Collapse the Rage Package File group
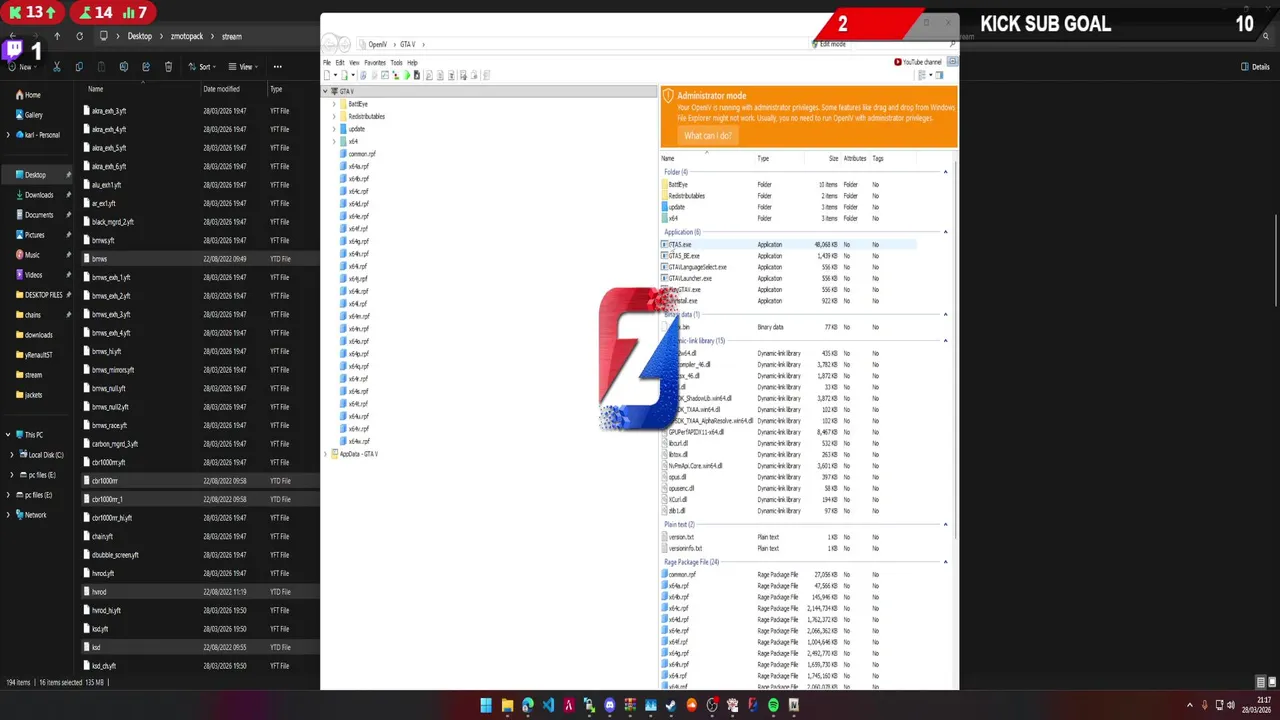The image size is (1280, 720). 946,562
